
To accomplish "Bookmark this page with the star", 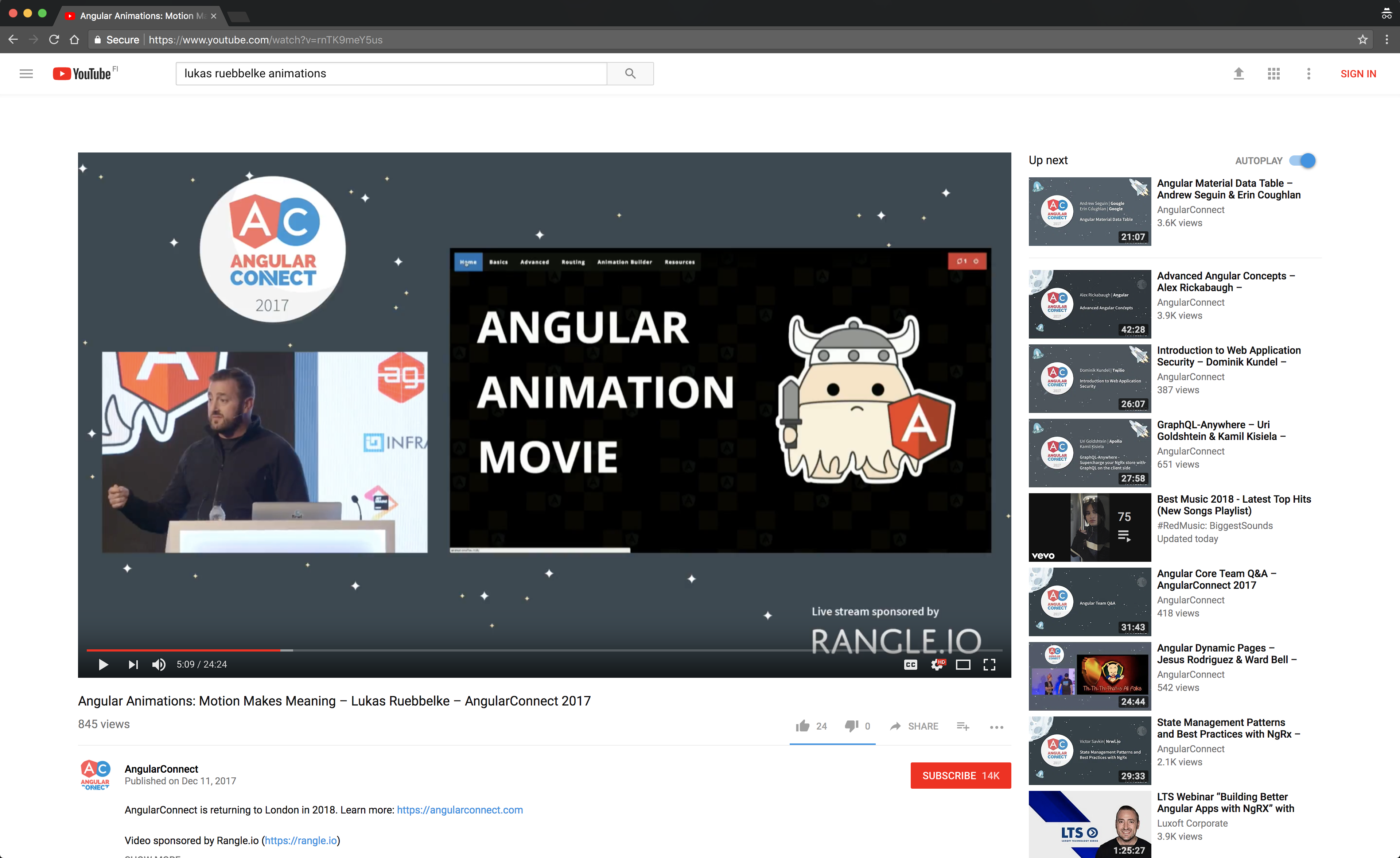I will [1362, 39].
